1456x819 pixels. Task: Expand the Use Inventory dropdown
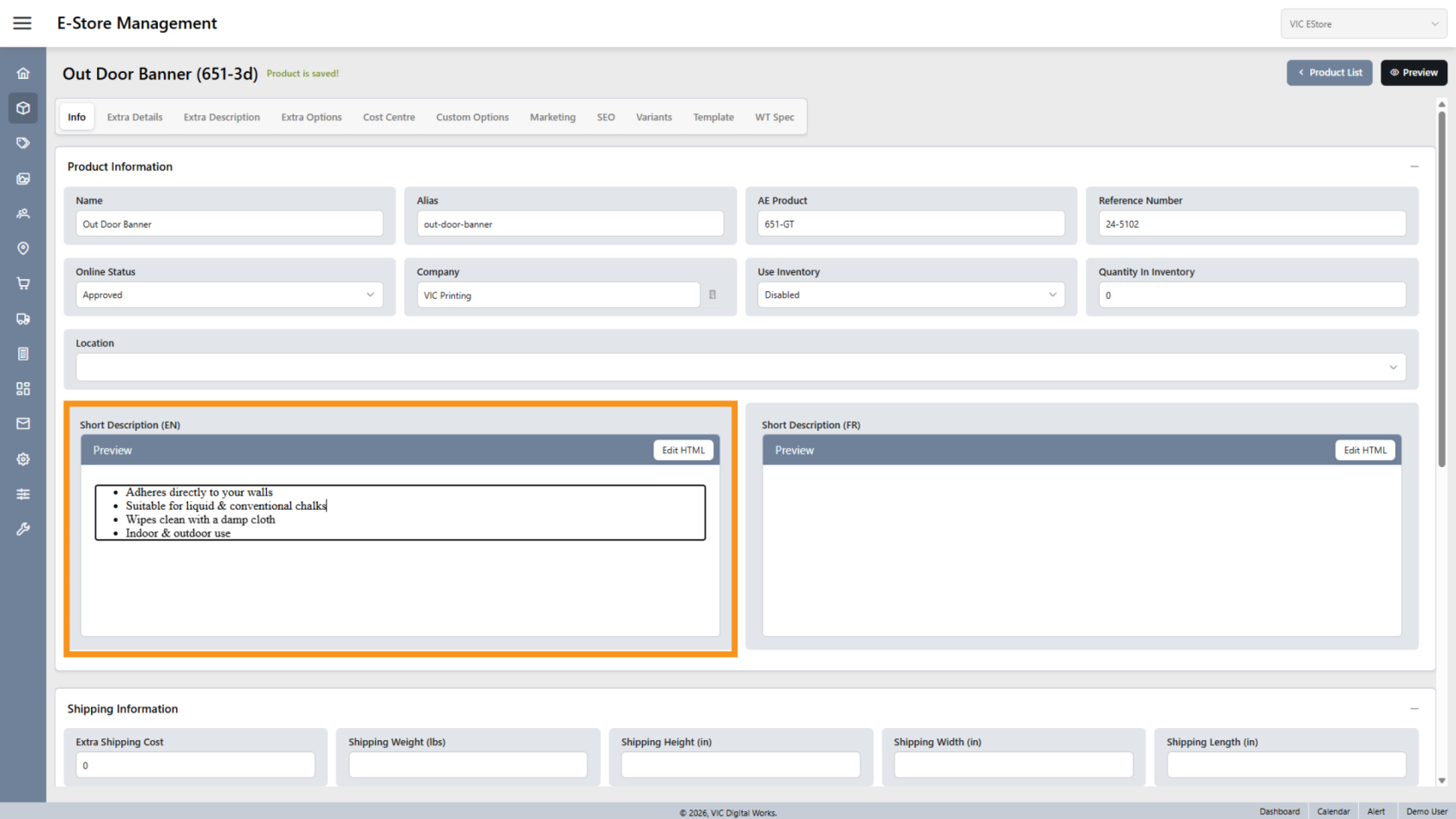click(x=910, y=295)
